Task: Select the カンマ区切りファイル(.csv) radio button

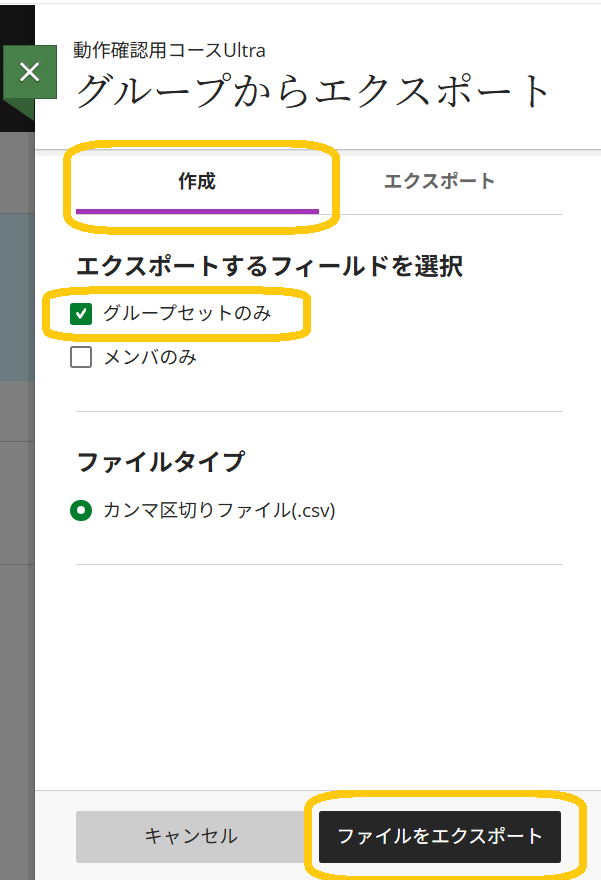Action: coord(81,510)
